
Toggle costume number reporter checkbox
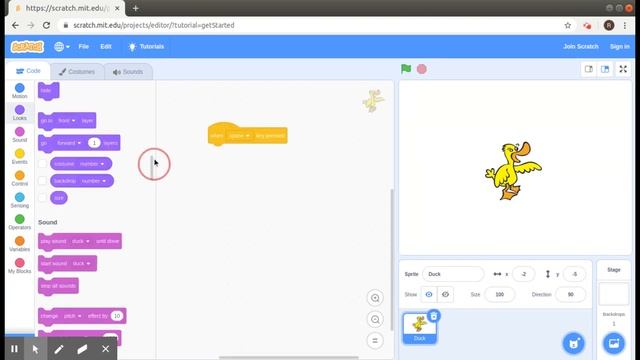(42, 164)
